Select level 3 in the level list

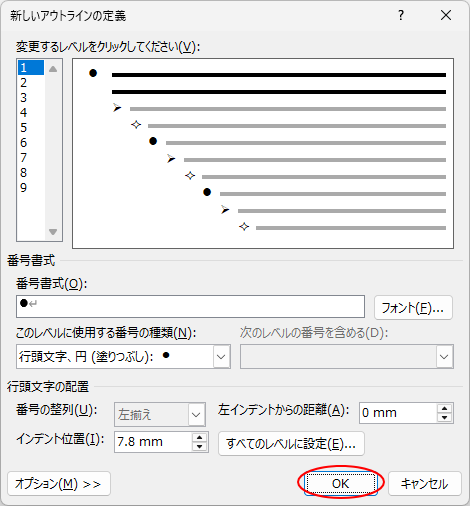[31, 98]
